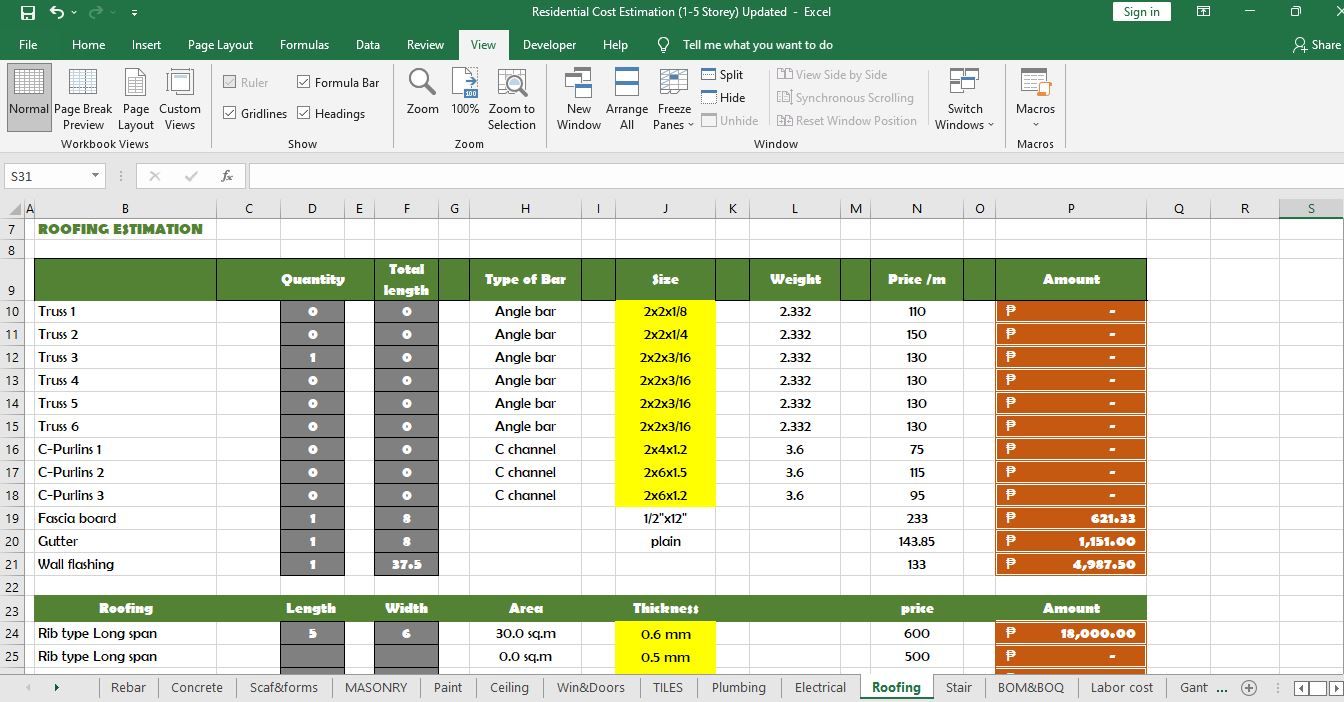Screen dimensions: 1344x702
Task: Click Split window button
Action: (723, 74)
